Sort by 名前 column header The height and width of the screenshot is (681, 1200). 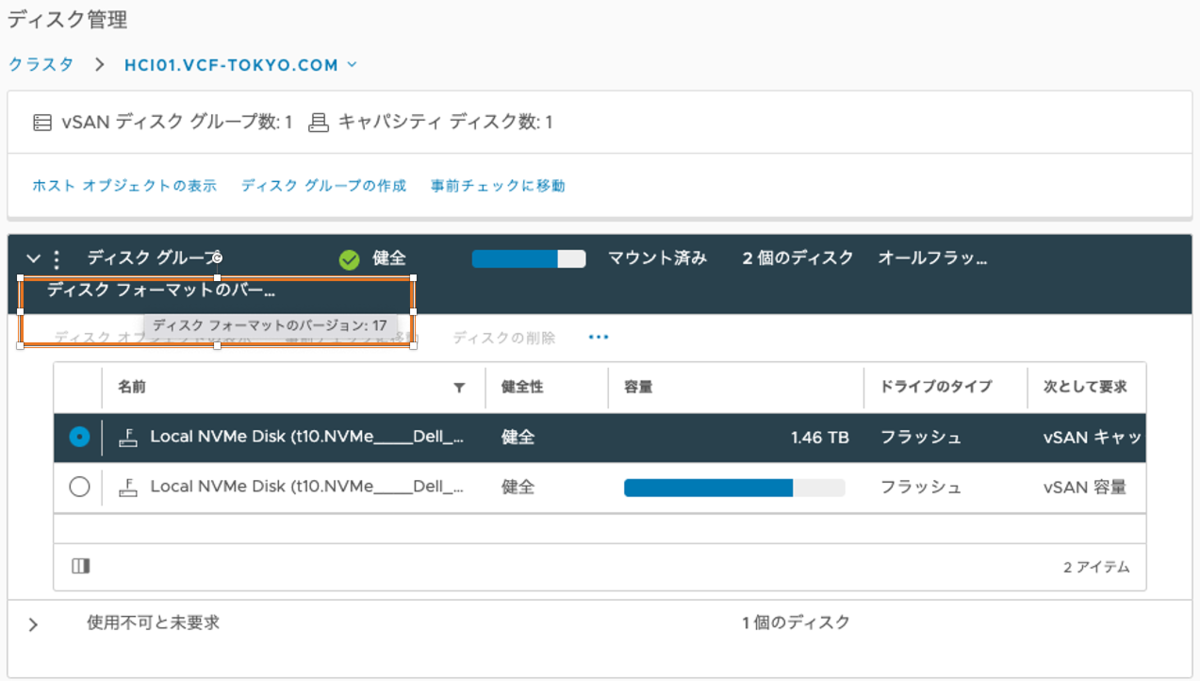pyautogui.click(x=131, y=386)
